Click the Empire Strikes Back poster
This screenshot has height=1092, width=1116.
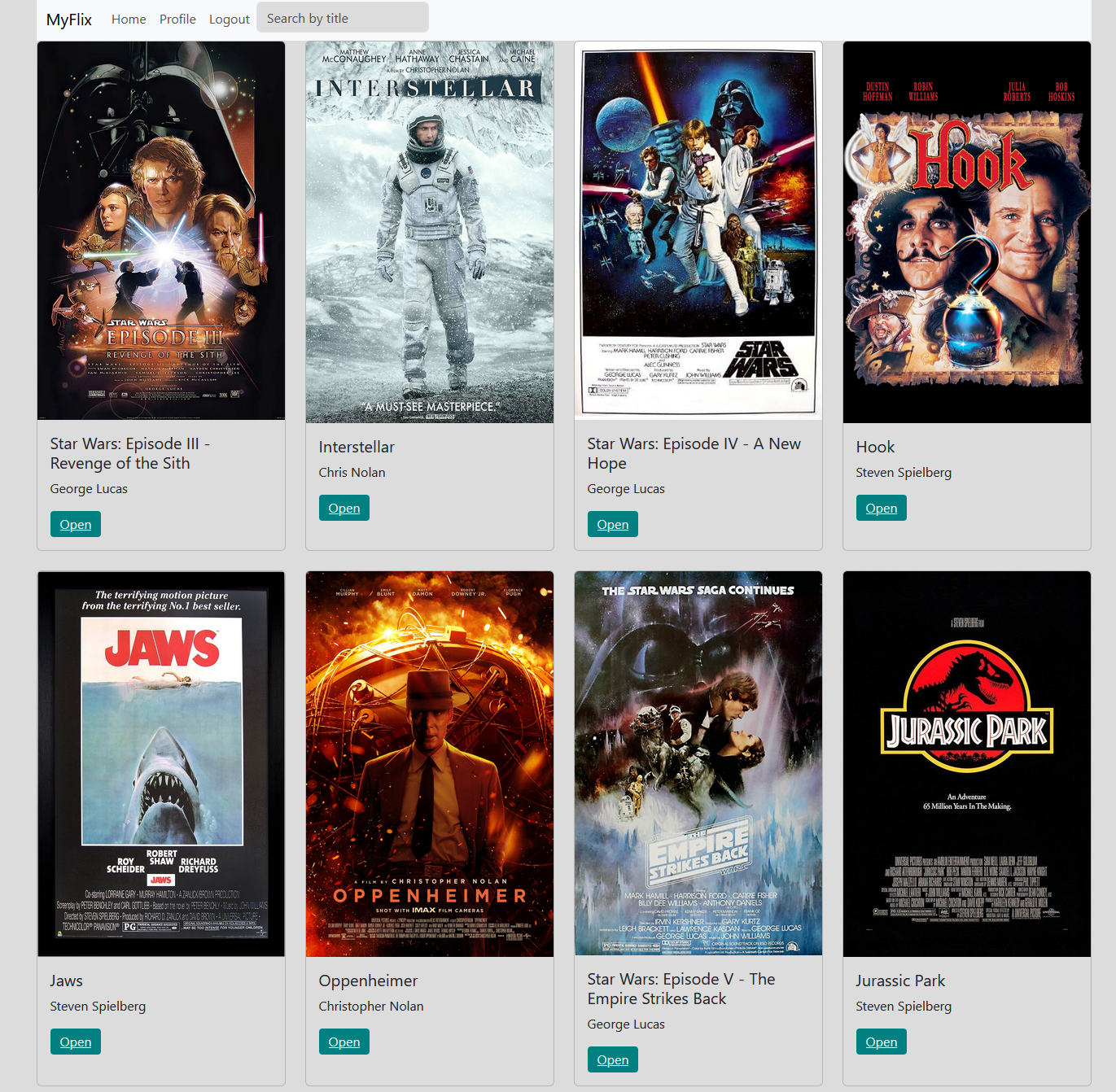point(698,763)
